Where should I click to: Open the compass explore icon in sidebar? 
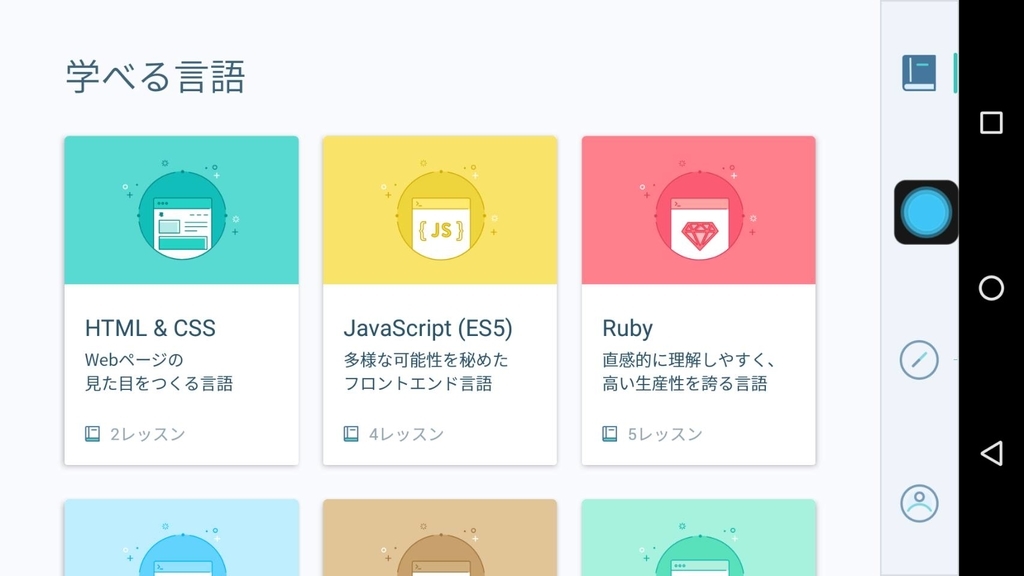(919, 360)
